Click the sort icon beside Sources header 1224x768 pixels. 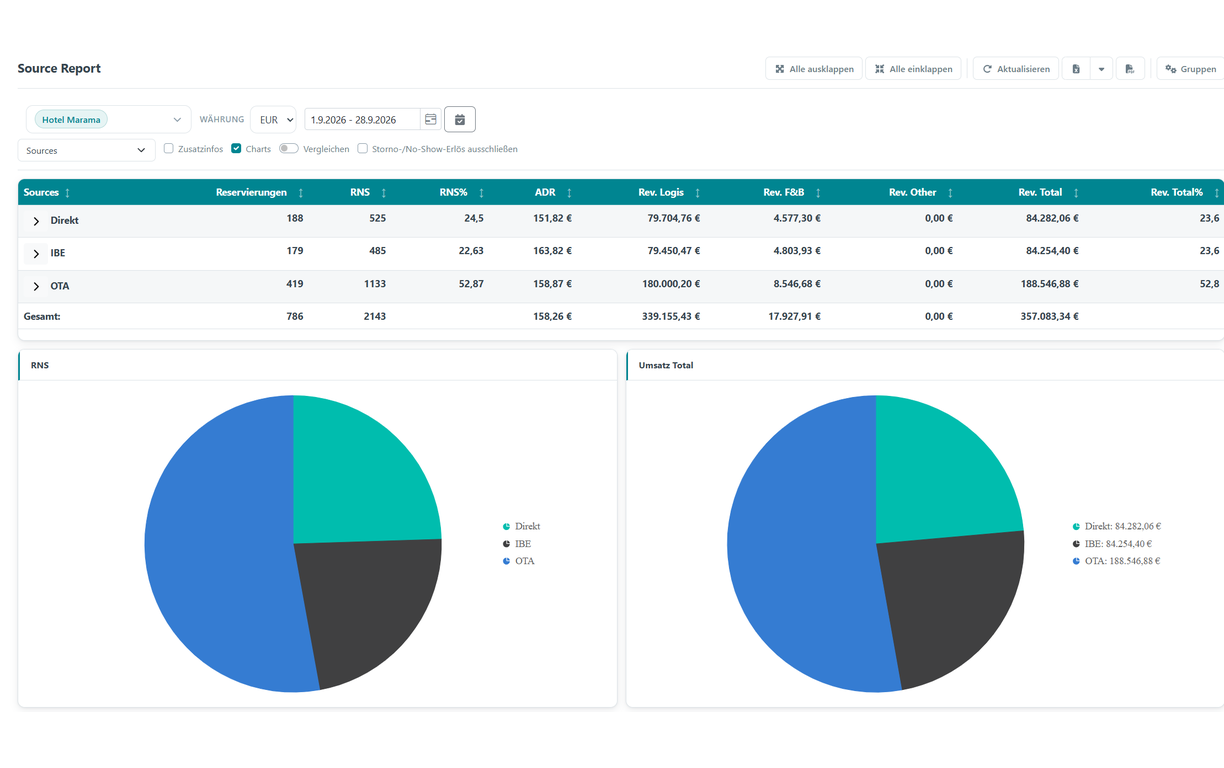pyautogui.click(x=68, y=193)
